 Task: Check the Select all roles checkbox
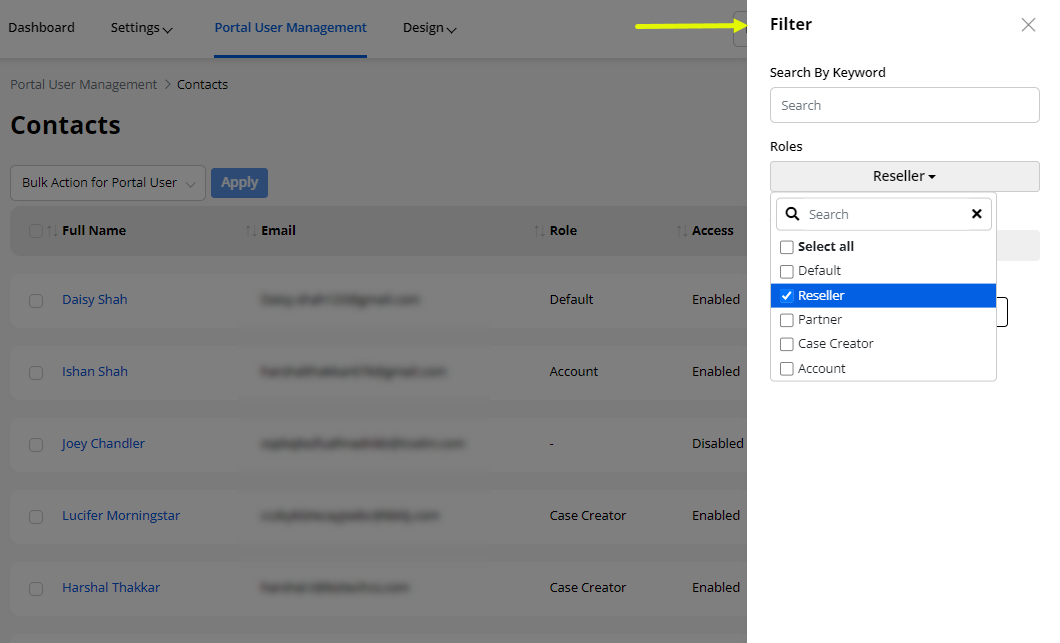[787, 247]
